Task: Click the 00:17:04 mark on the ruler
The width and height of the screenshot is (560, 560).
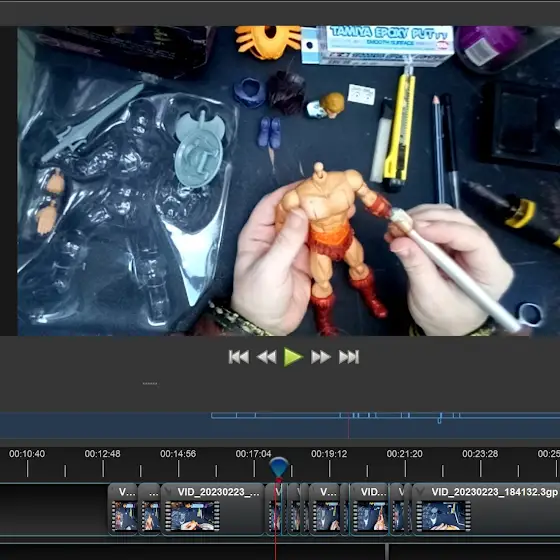Action: point(254,454)
